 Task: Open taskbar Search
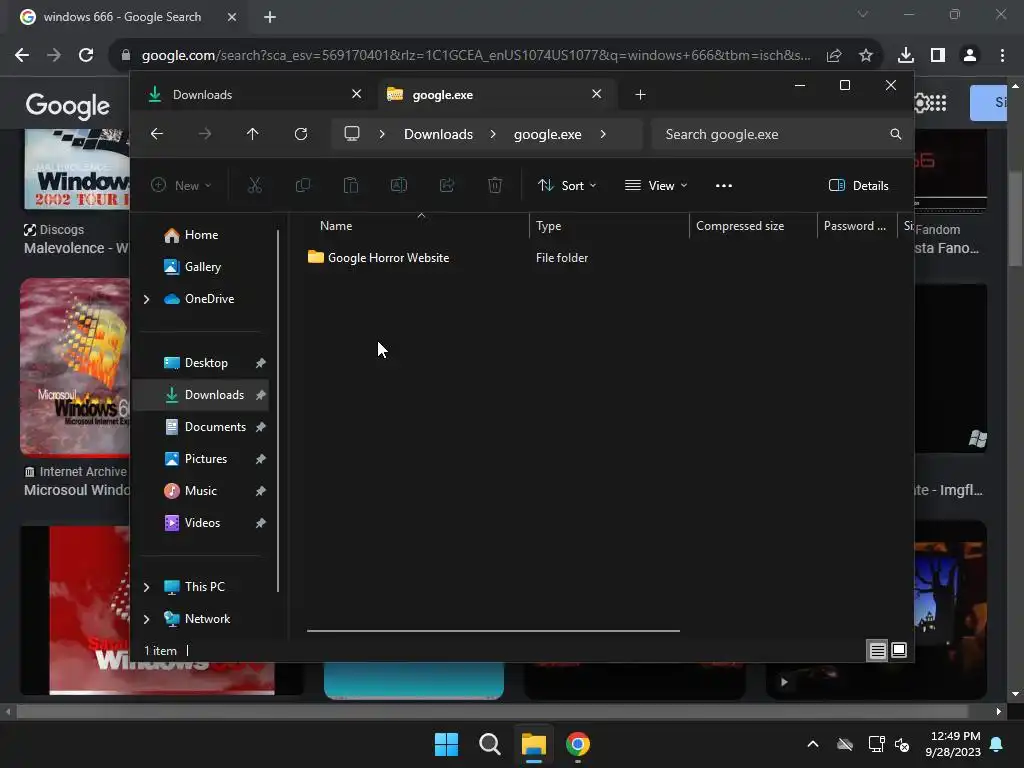pos(490,744)
